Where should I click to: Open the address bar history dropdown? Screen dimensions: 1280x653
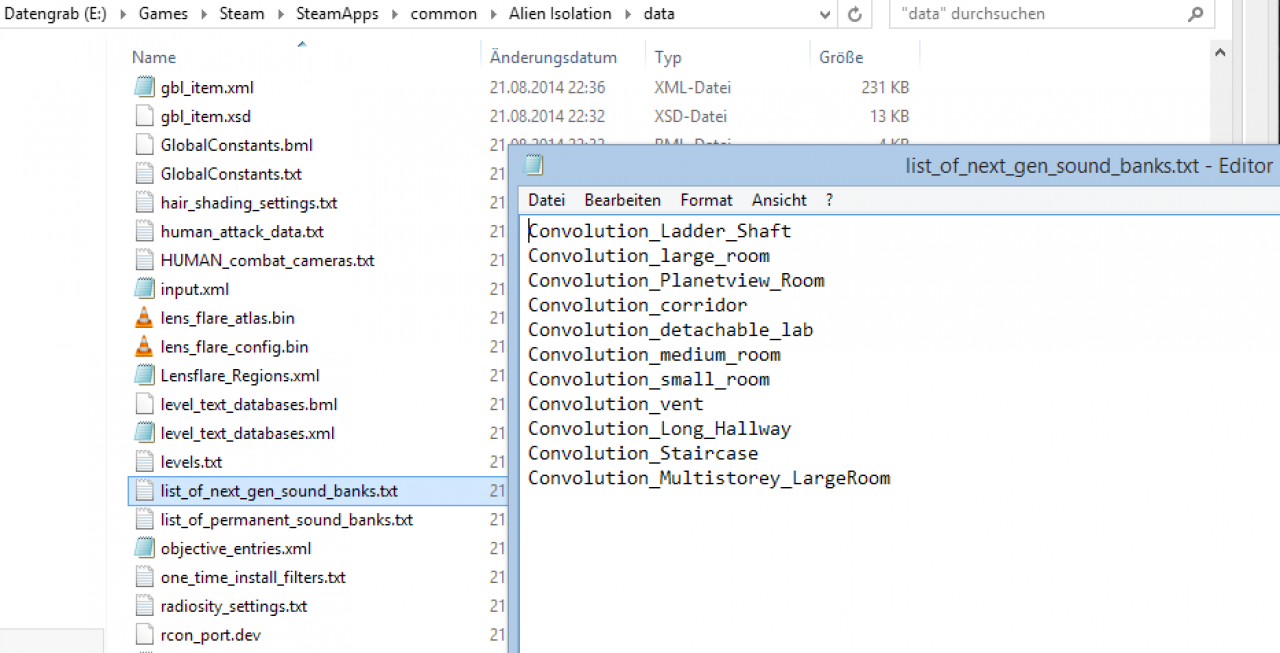[825, 14]
